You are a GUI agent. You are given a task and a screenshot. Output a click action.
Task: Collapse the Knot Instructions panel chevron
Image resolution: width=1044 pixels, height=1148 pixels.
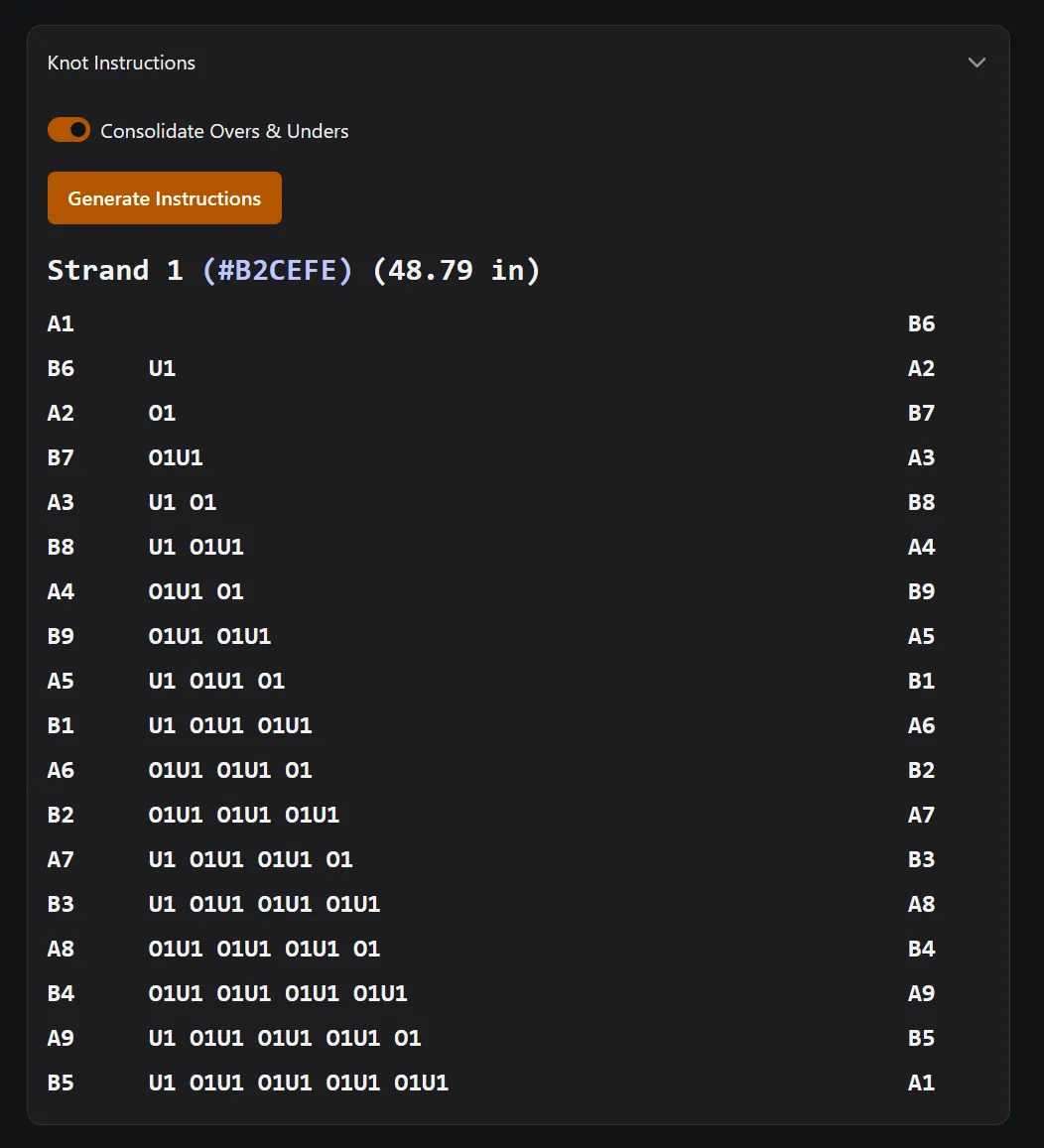coord(977,63)
